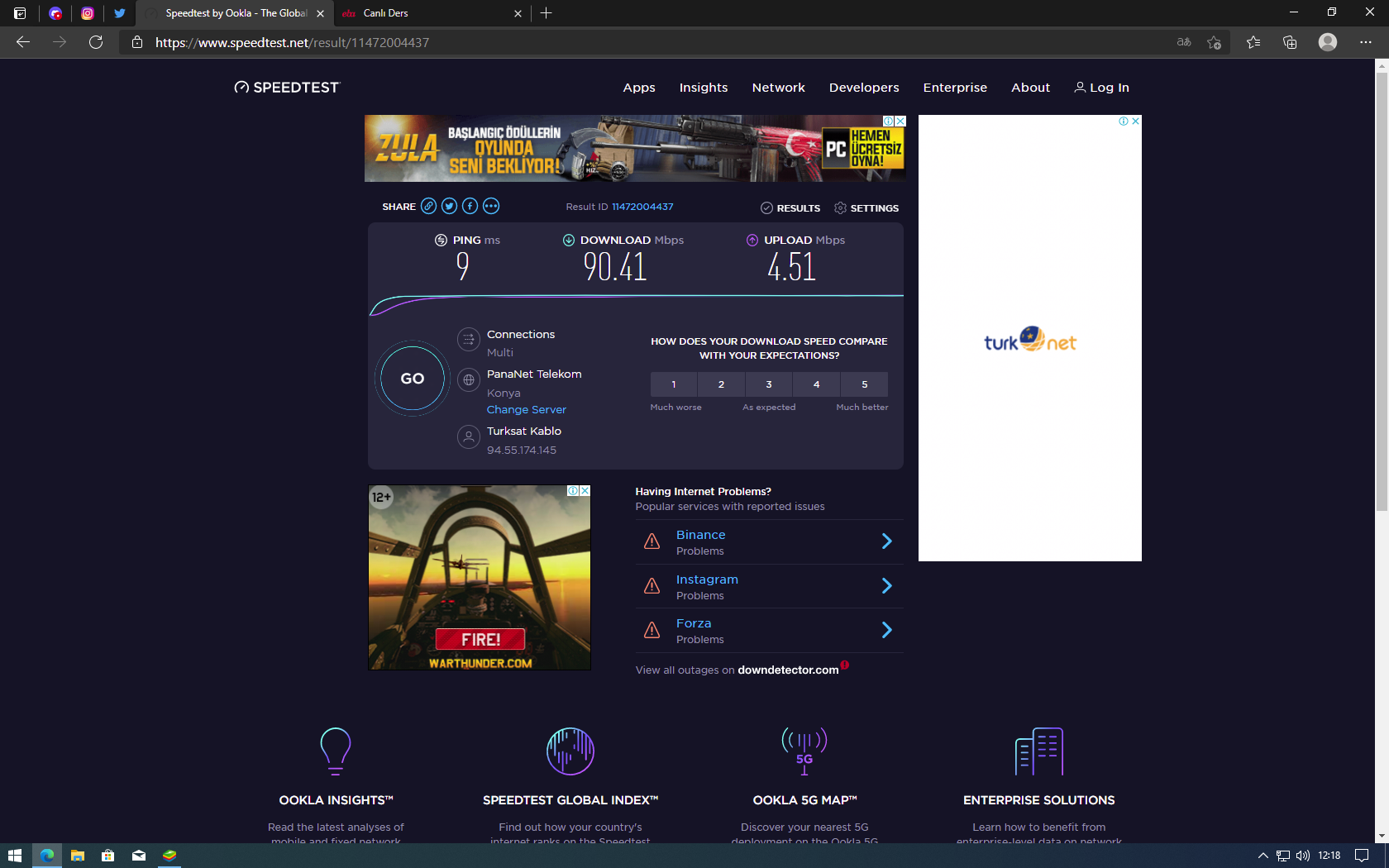Open the Results page

click(790, 208)
